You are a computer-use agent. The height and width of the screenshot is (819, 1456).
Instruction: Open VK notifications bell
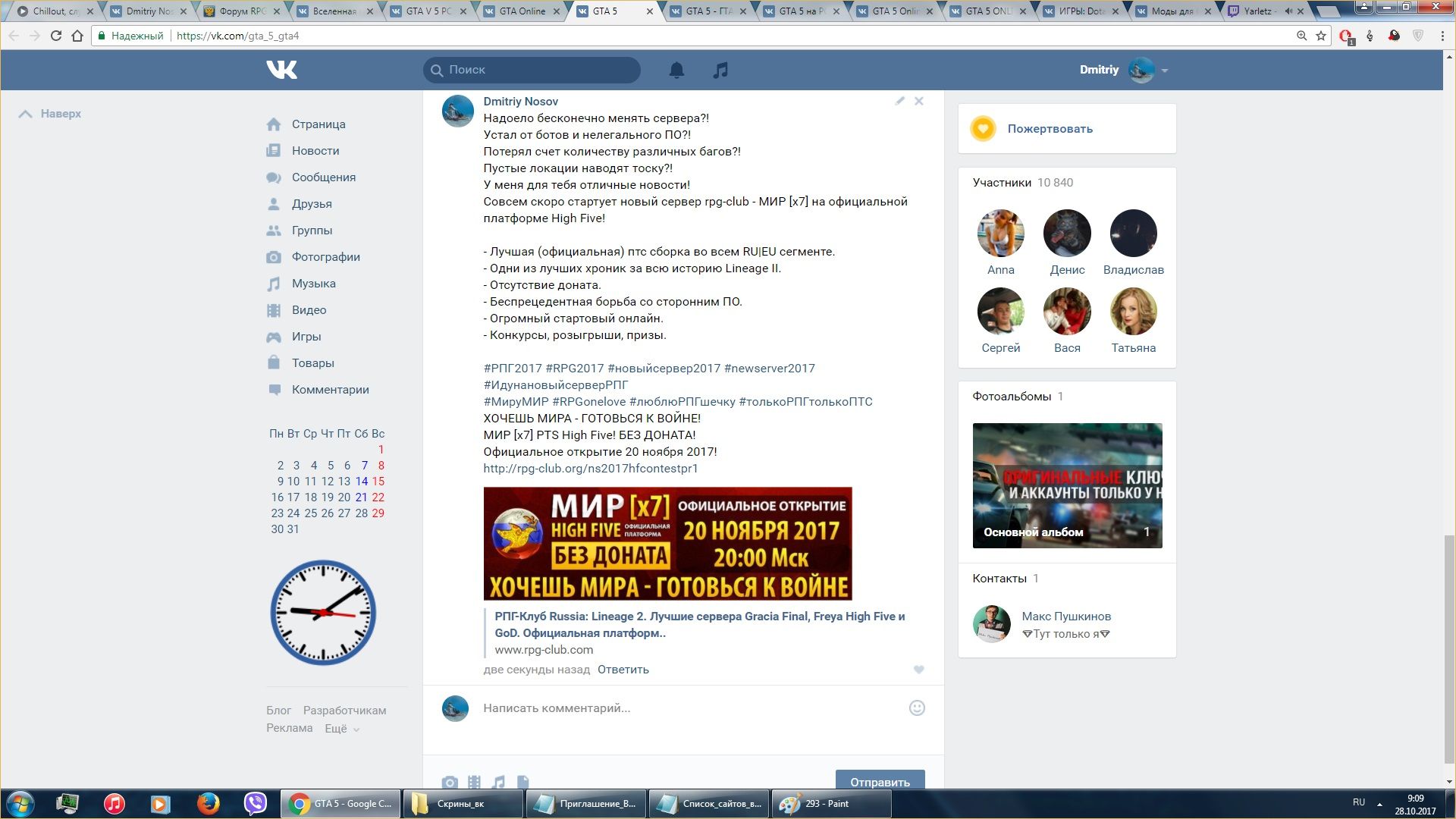click(x=676, y=70)
